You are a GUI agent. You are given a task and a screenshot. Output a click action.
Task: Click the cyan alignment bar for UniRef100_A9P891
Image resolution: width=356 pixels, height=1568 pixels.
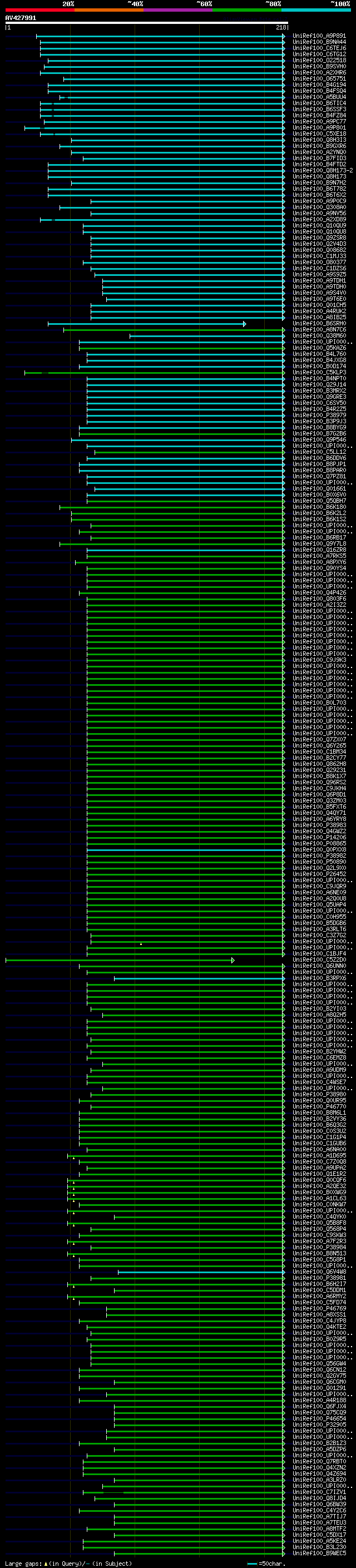coord(160,36)
